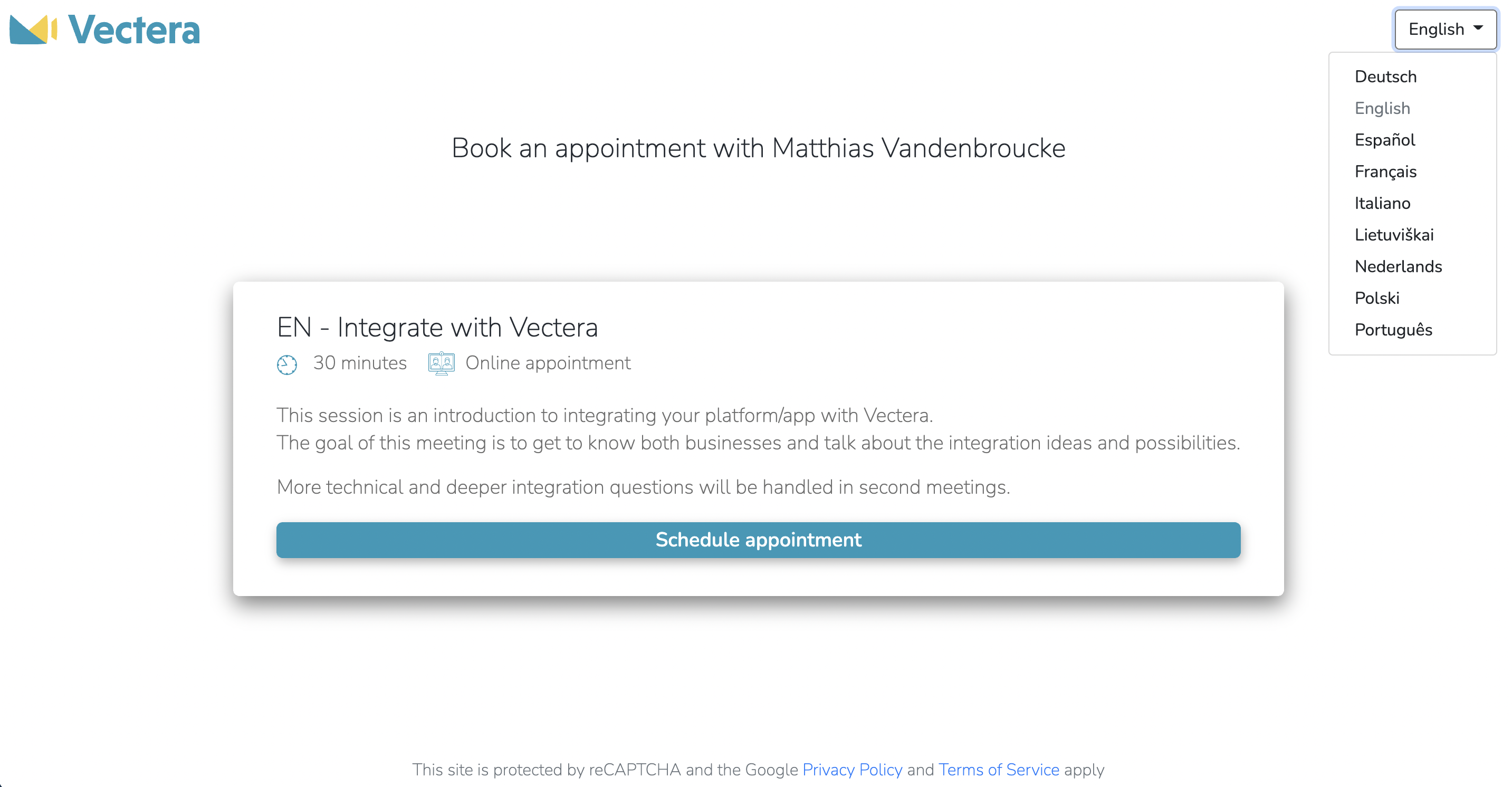The width and height of the screenshot is (1512, 787).
Task: Open the Google Privacy Policy link
Action: pos(852,770)
